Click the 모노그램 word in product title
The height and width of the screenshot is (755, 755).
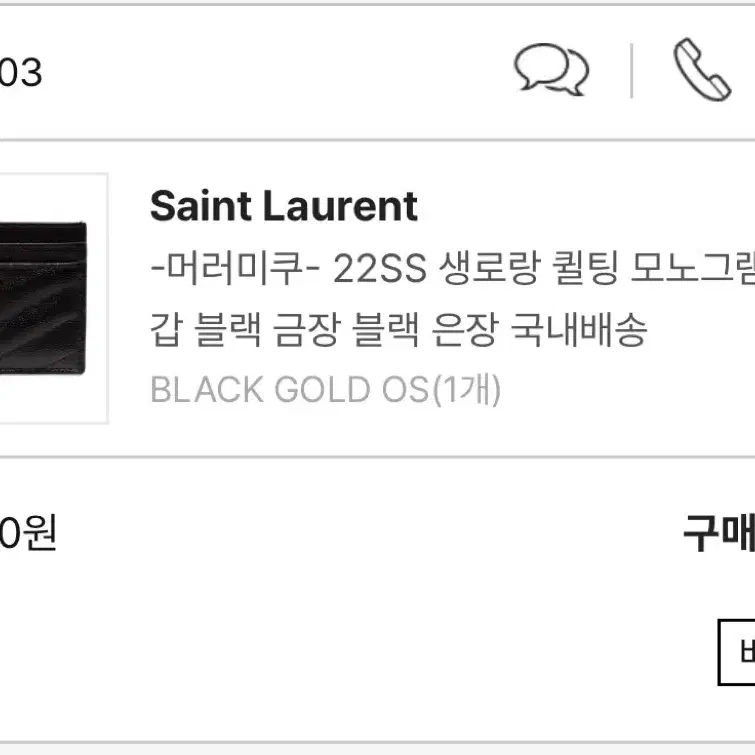[x=692, y=268]
